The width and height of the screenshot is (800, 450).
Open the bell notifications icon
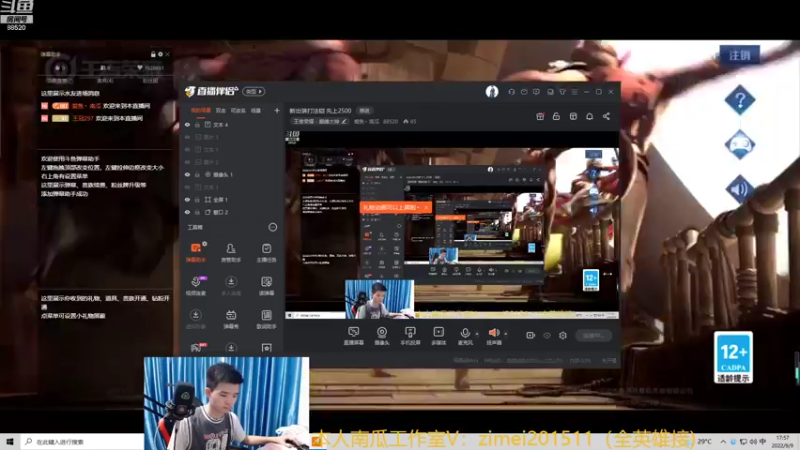(x=589, y=116)
